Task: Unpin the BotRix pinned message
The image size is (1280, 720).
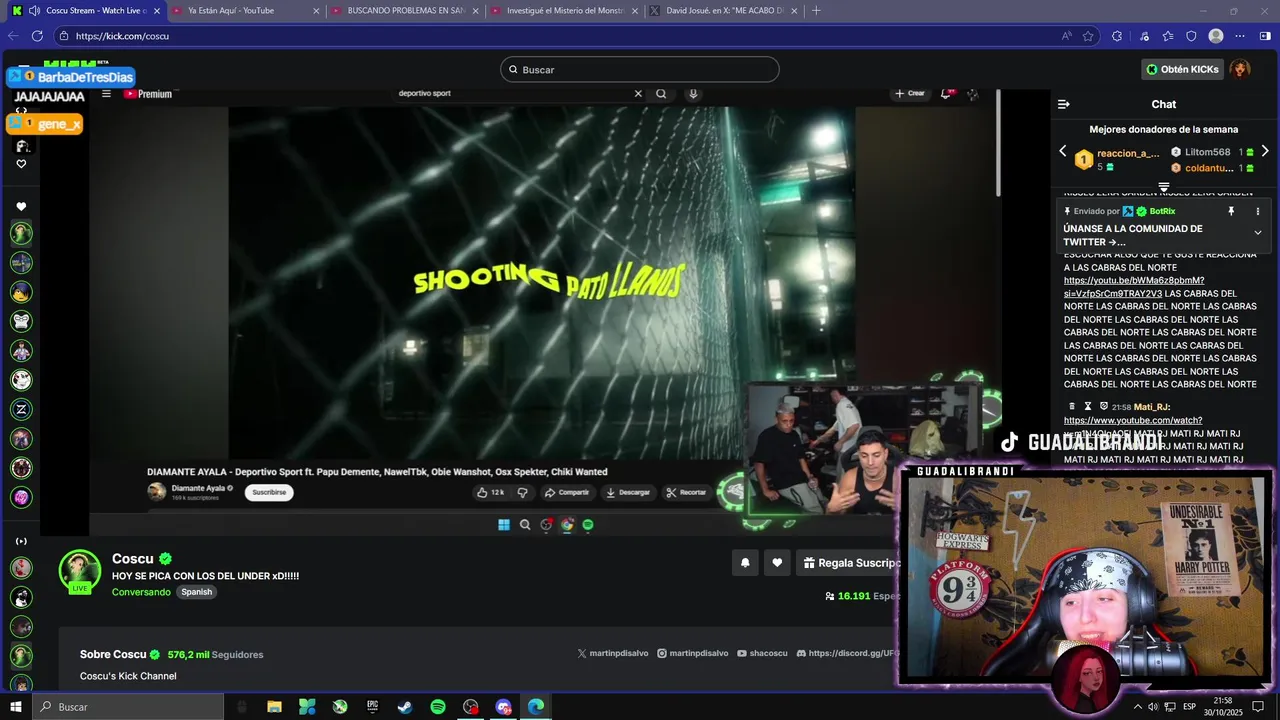Action: [1231, 211]
